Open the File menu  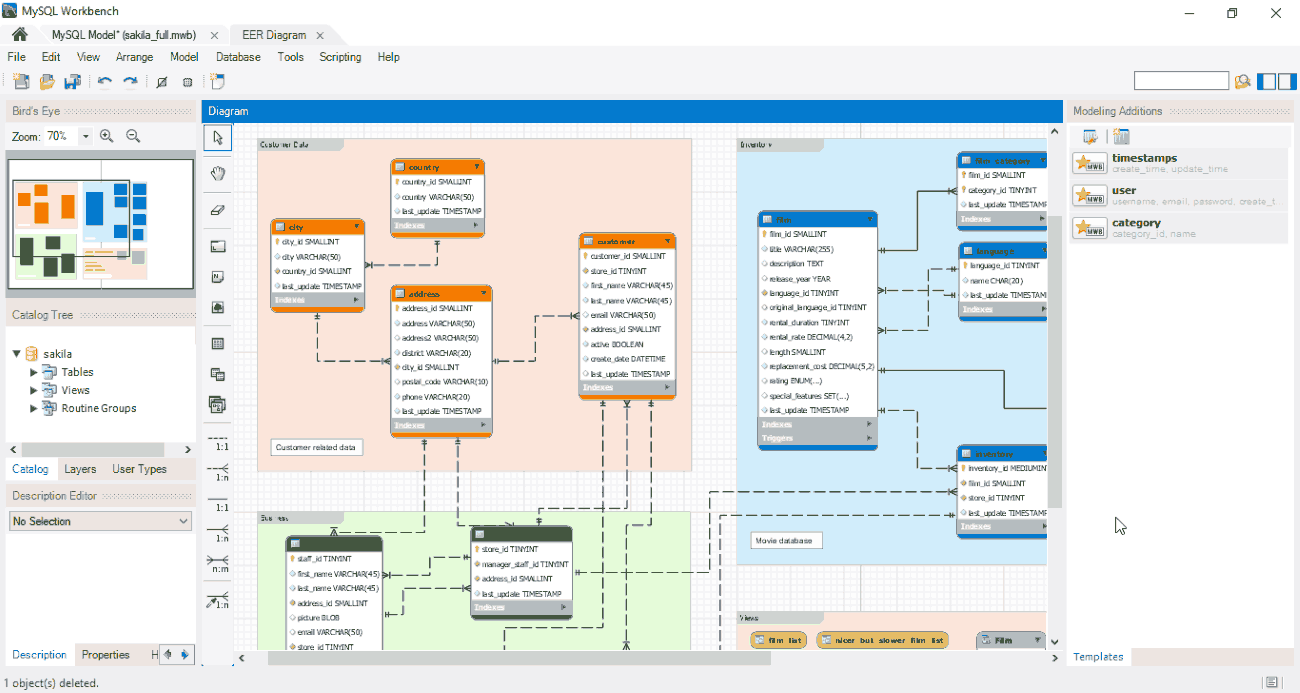pos(17,57)
